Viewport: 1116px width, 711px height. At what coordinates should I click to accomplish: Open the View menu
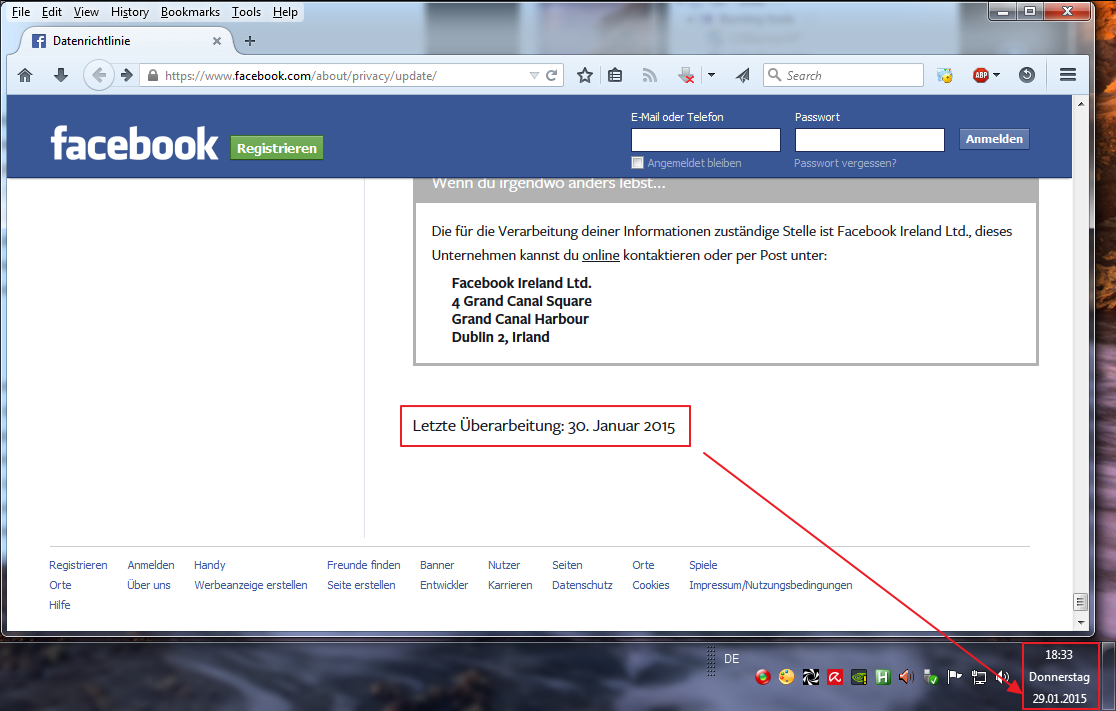pos(86,12)
